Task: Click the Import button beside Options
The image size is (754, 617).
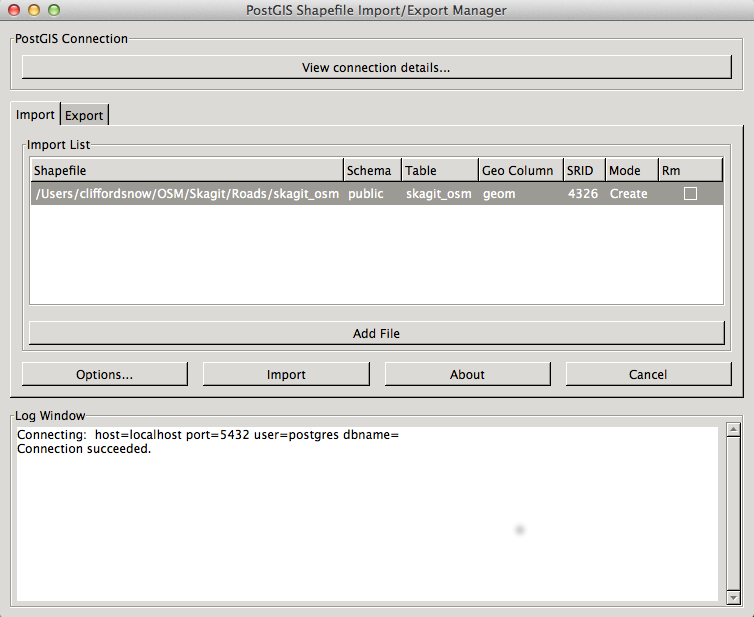Action: (x=286, y=374)
